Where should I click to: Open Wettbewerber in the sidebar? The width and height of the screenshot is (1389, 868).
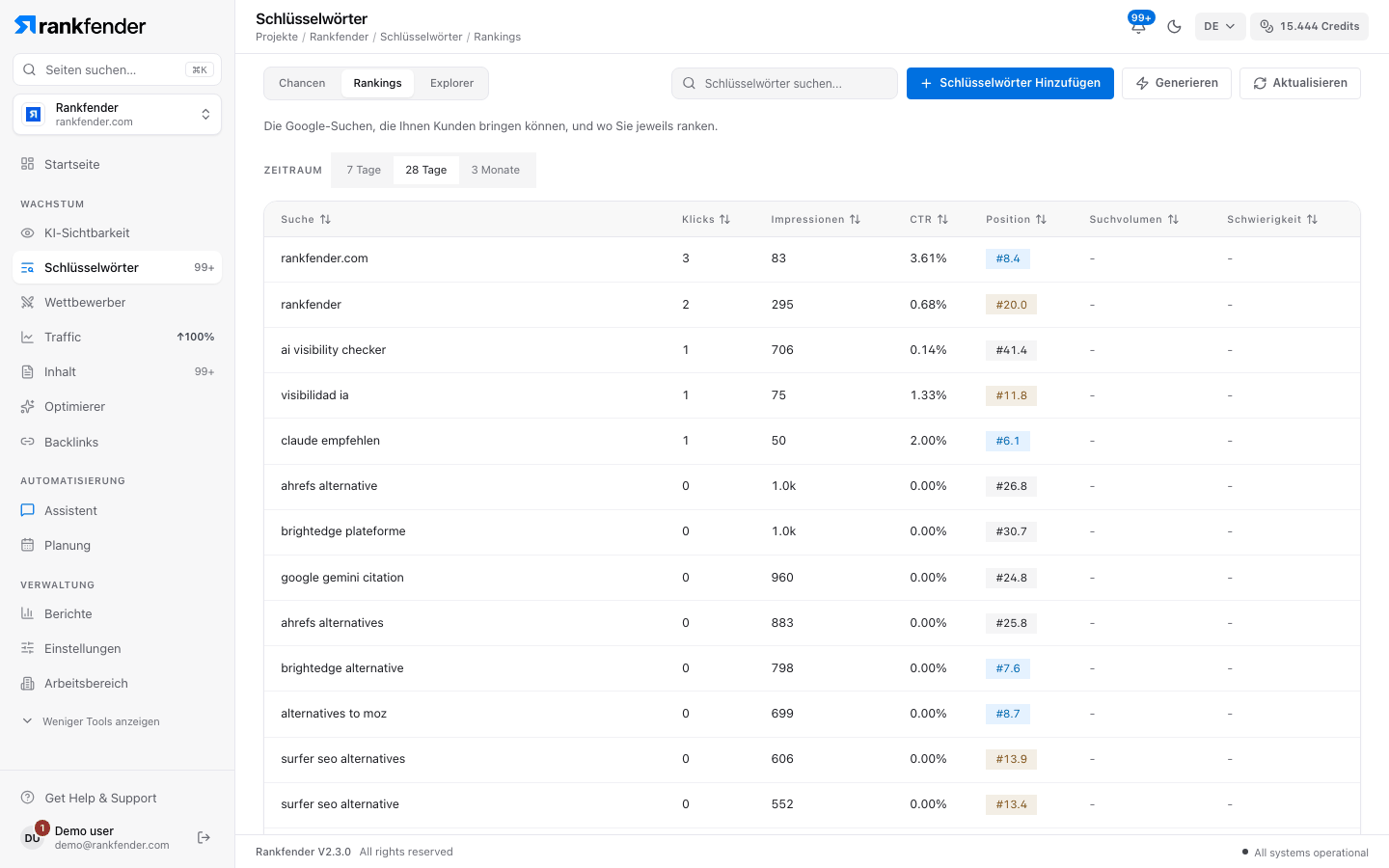coord(118,302)
